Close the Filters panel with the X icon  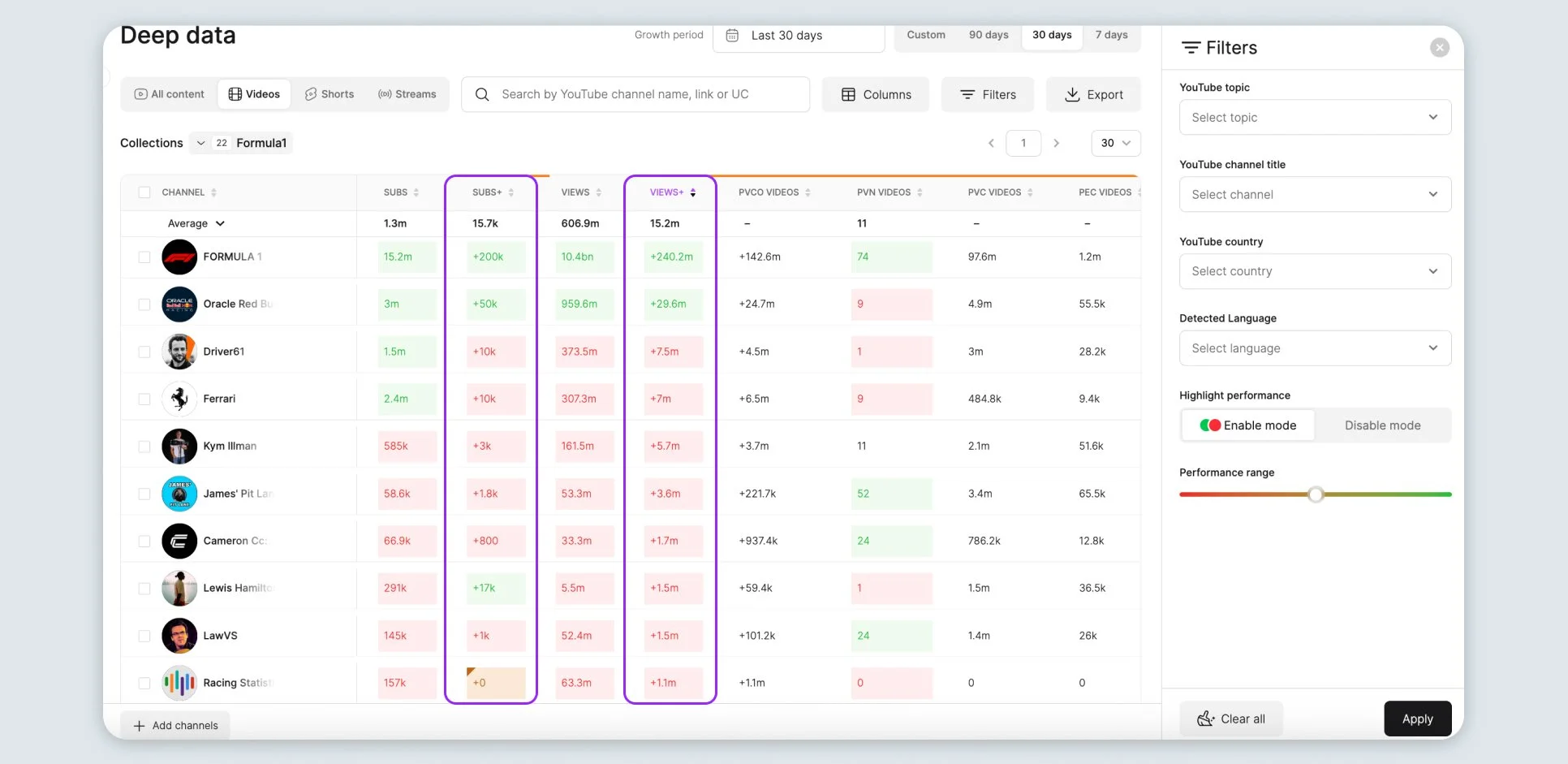(x=1439, y=48)
